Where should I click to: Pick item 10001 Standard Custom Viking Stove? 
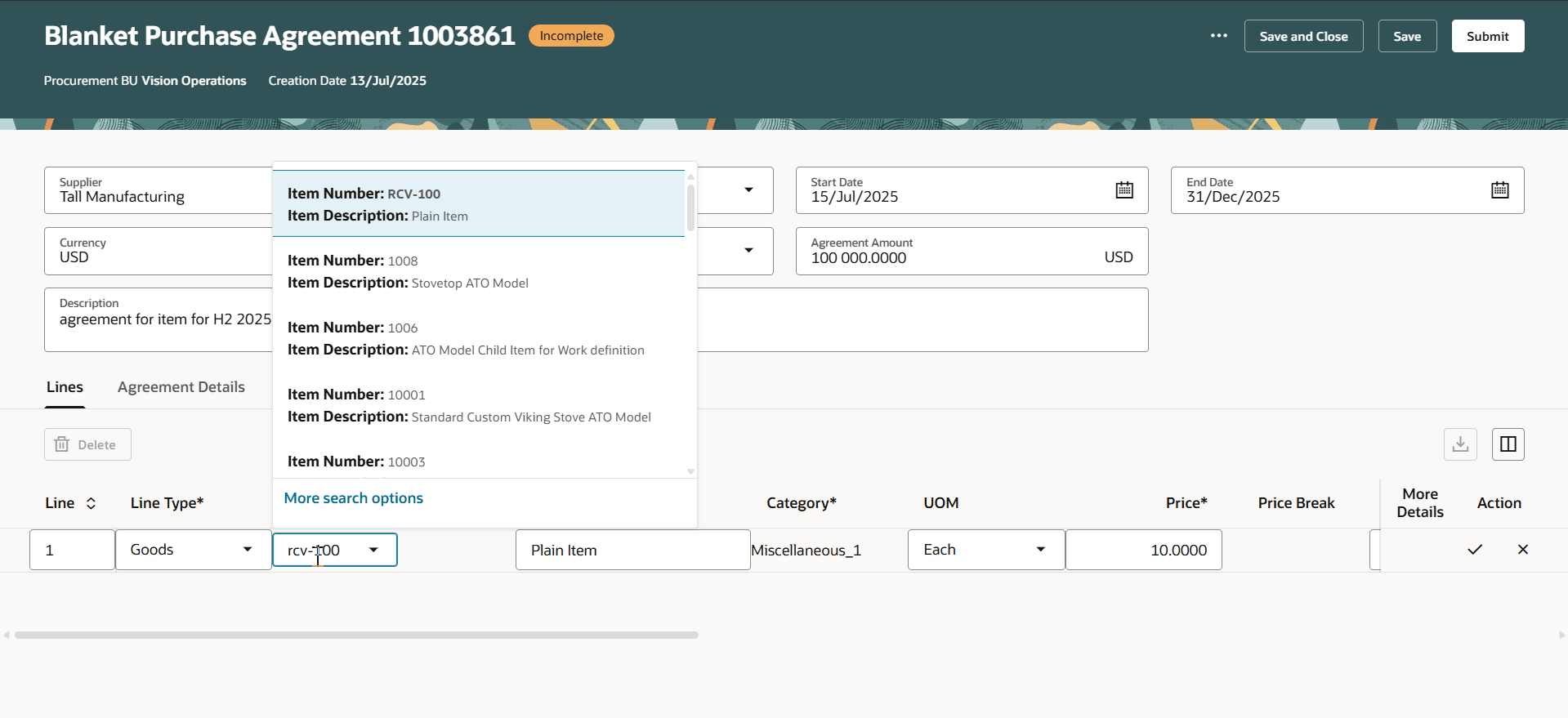point(479,405)
